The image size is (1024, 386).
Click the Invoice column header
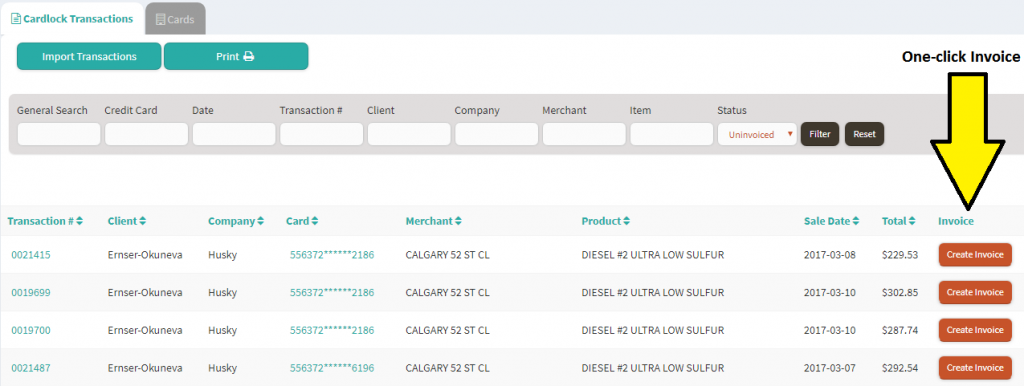(x=955, y=221)
